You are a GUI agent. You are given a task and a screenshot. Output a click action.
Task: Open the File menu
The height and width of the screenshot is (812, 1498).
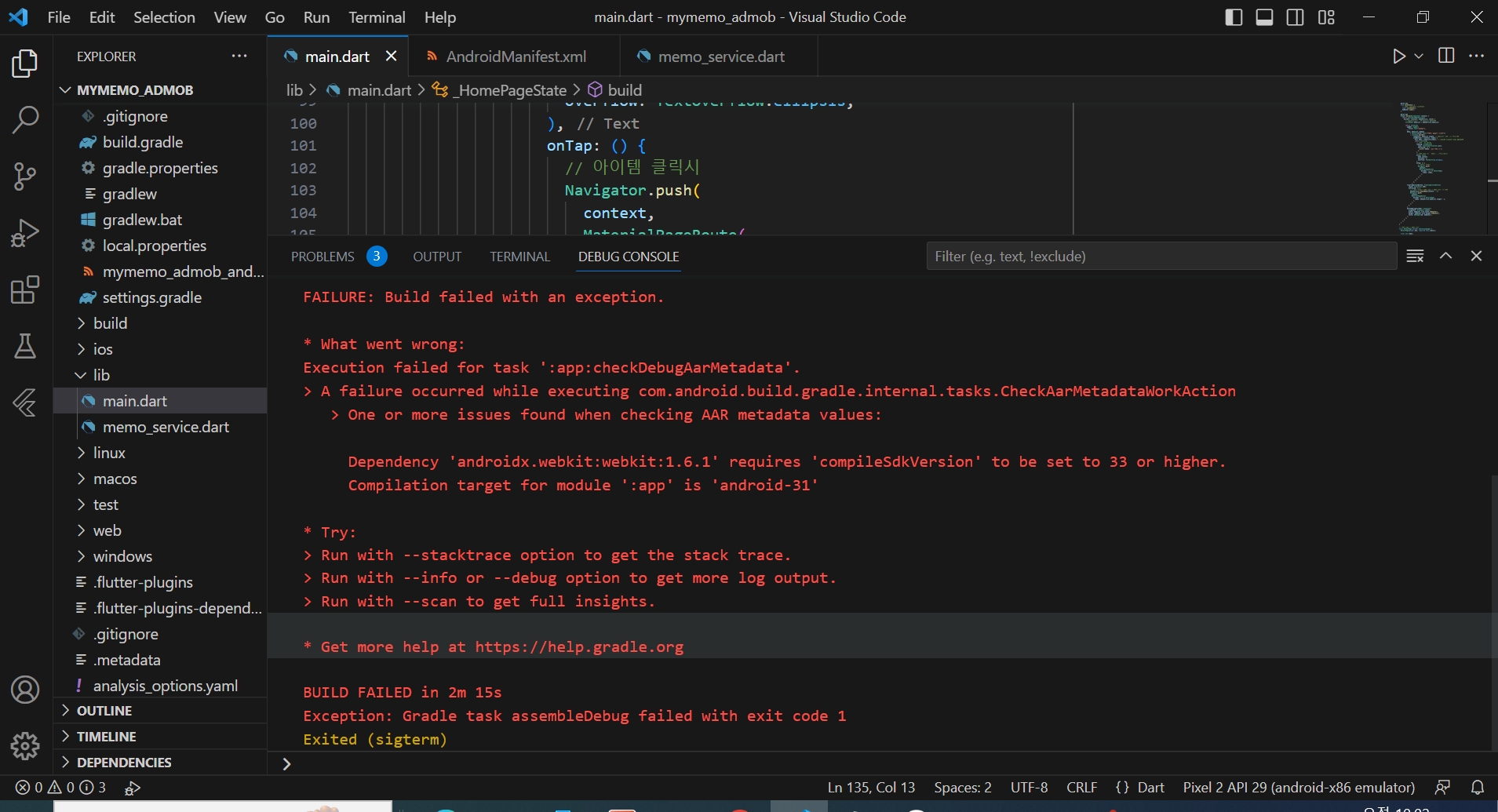59,17
